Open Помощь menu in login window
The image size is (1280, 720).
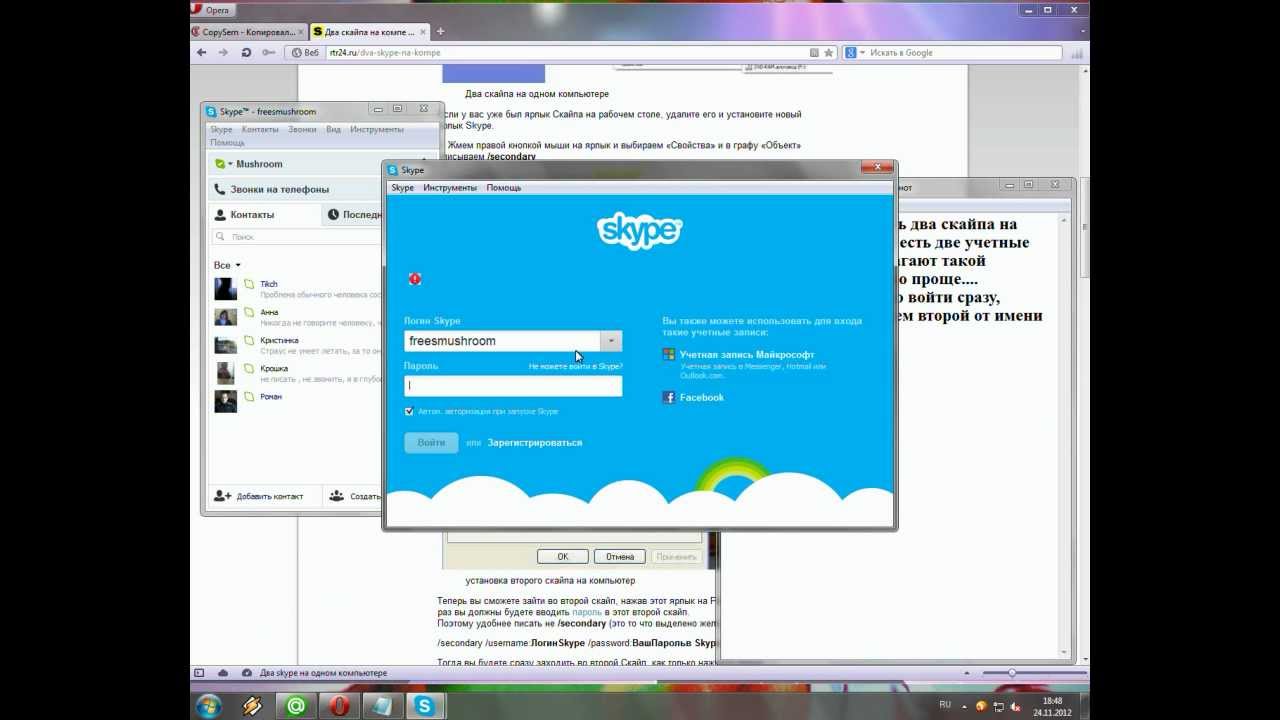tap(504, 188)
